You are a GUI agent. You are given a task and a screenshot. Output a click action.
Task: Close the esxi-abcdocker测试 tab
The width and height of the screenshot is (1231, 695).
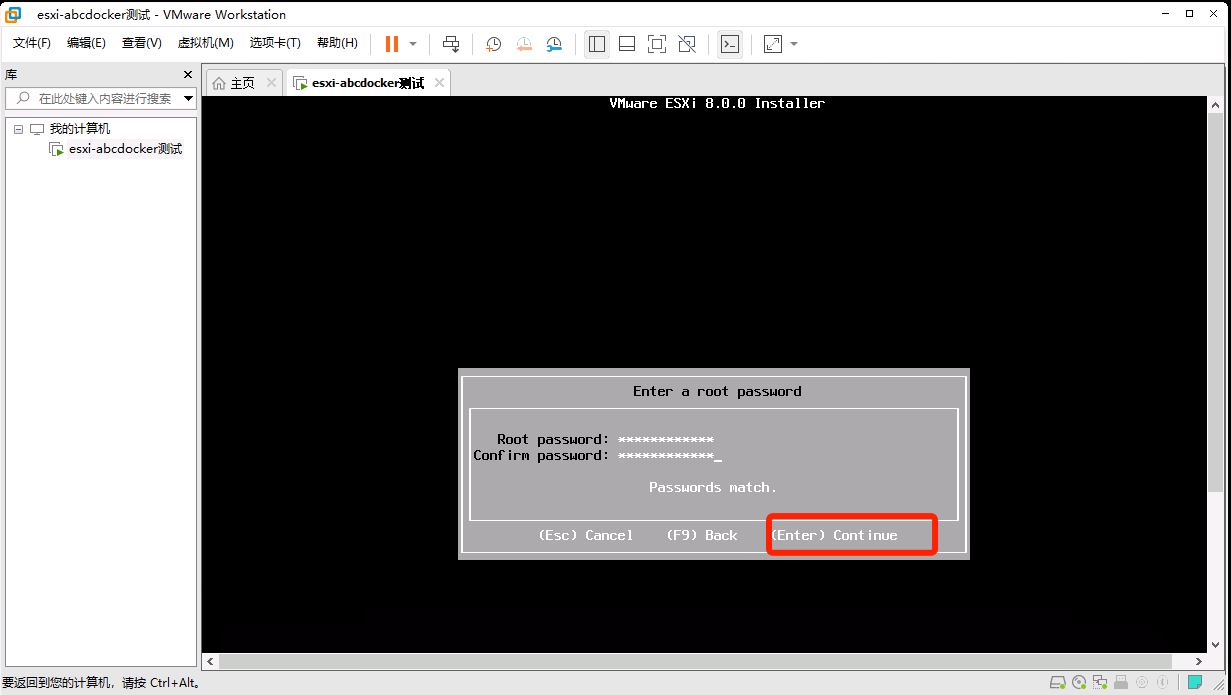click(439, 83)
